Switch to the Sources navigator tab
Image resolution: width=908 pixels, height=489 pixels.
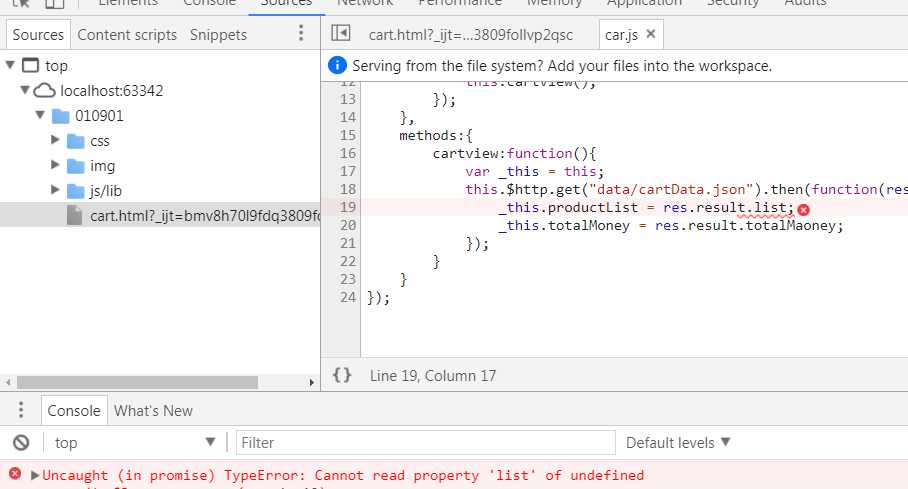[x=38, y=35]
